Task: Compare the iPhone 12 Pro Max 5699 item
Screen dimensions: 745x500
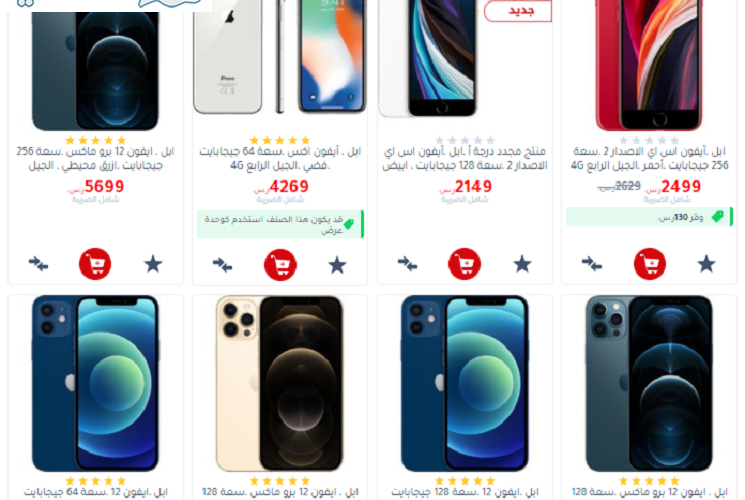Action: [x=38, y=263]
